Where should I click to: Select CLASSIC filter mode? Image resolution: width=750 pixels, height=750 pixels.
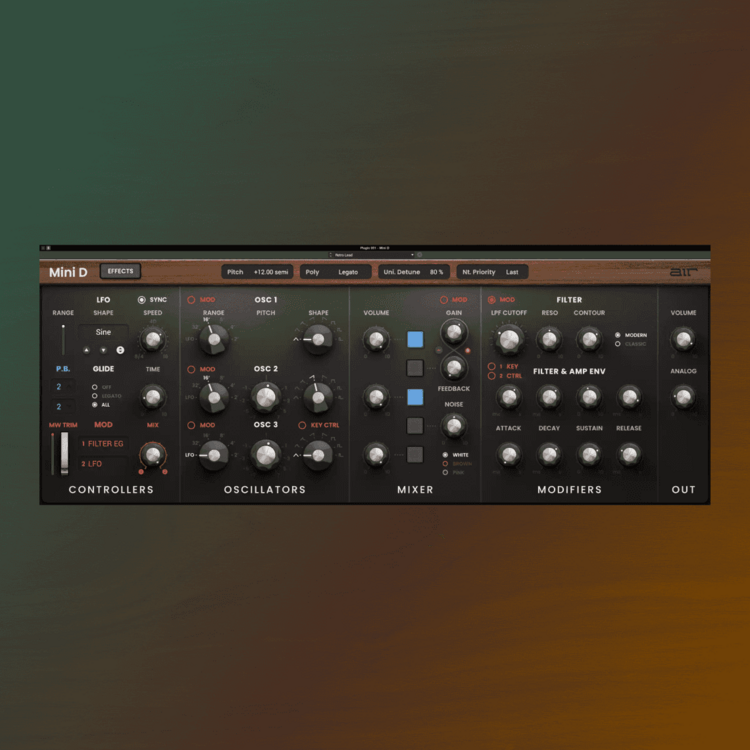618,344
